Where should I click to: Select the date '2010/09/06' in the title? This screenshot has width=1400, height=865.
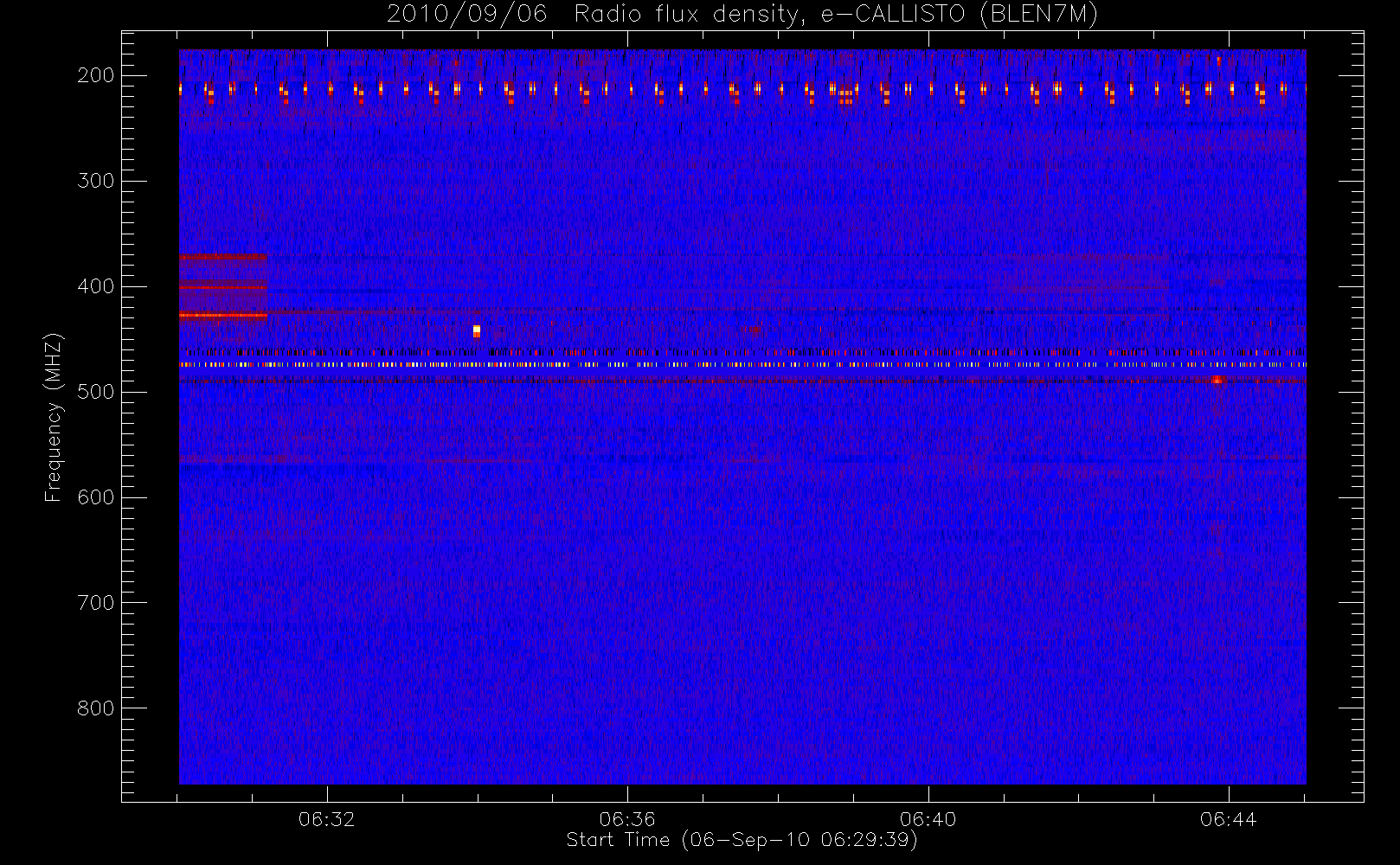click(x=467, y=15)
